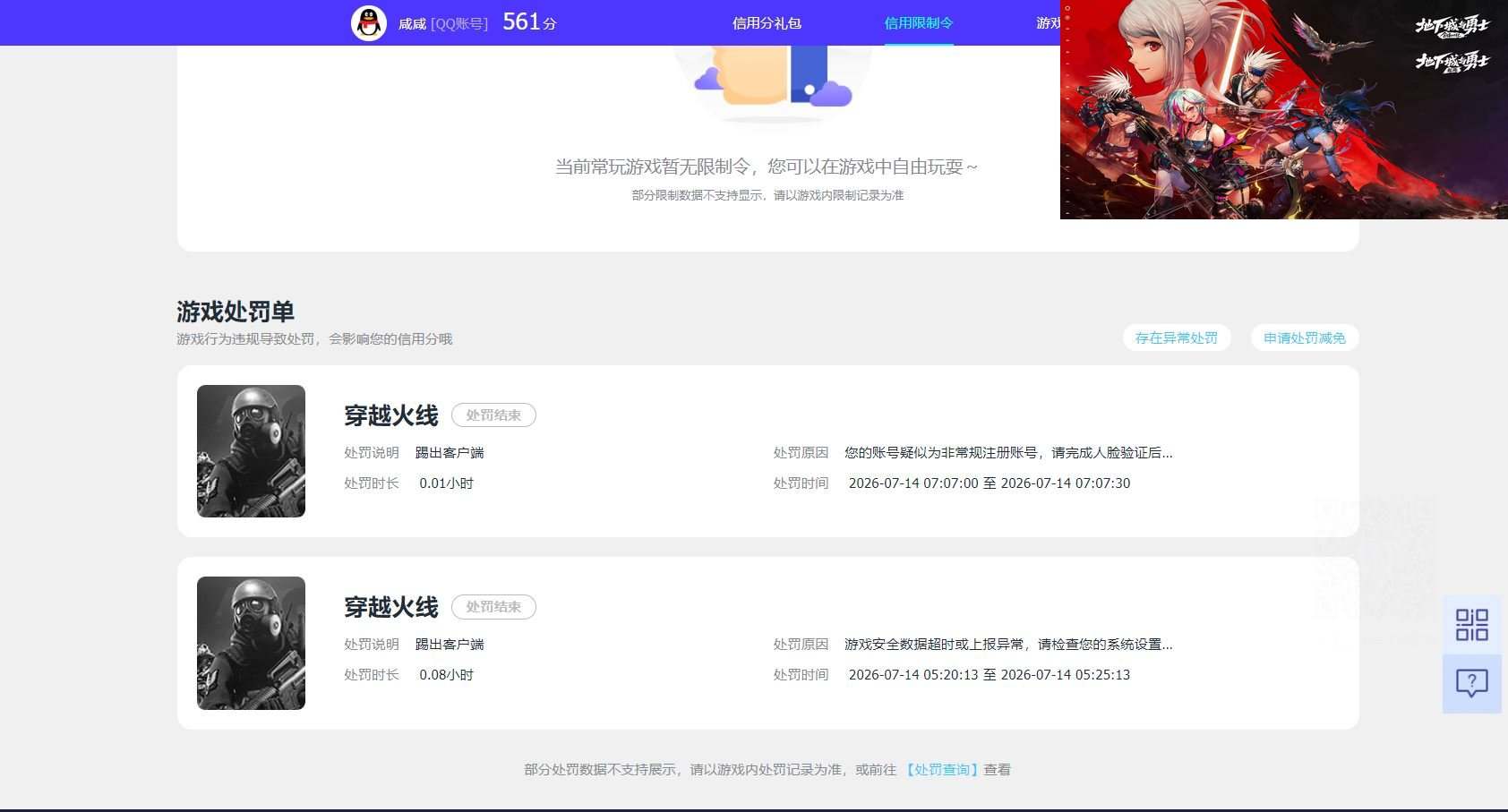
Task: Click the 您的账号疑似为非常规注册账号 reason text
Action: click(x=1008, y=453)
